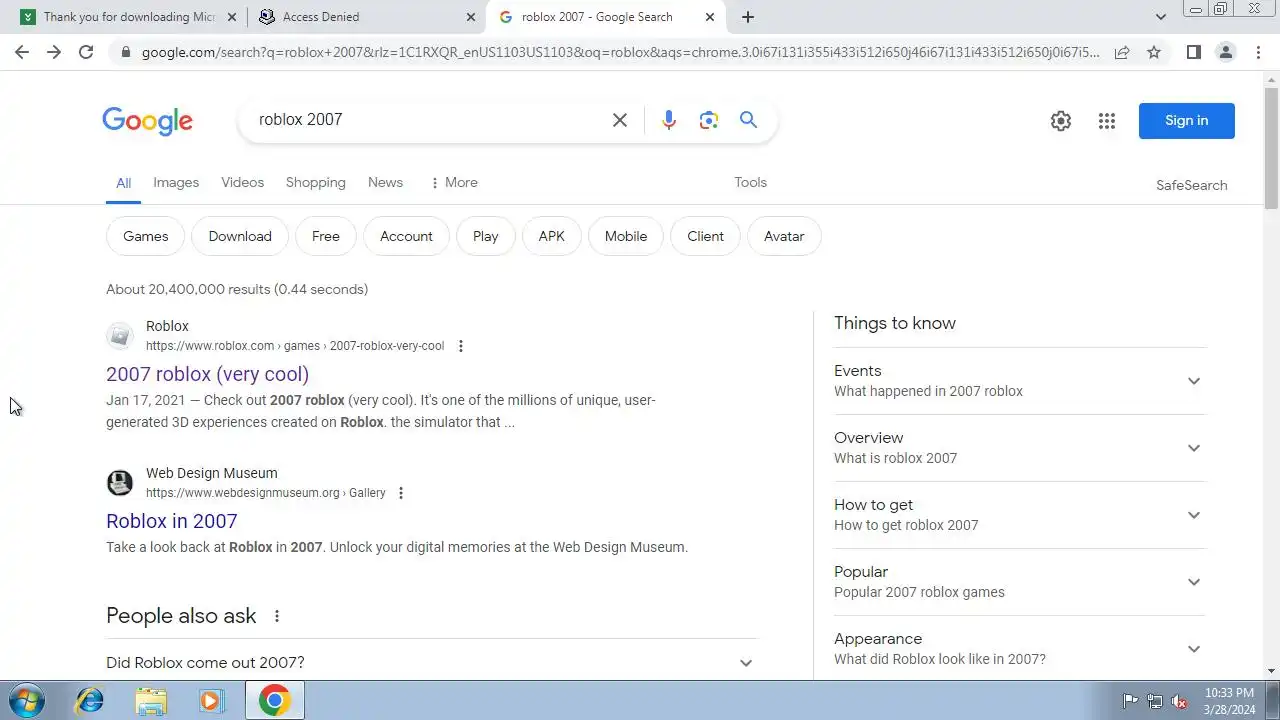Filter results with Account chip
The width and height of the screenshot is (1280, 720).
[406, 237]
